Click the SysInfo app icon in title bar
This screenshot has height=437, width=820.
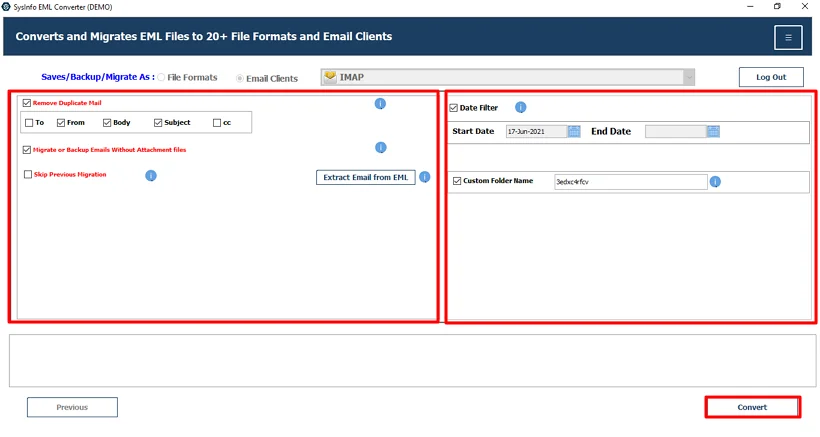coord(6,7)
